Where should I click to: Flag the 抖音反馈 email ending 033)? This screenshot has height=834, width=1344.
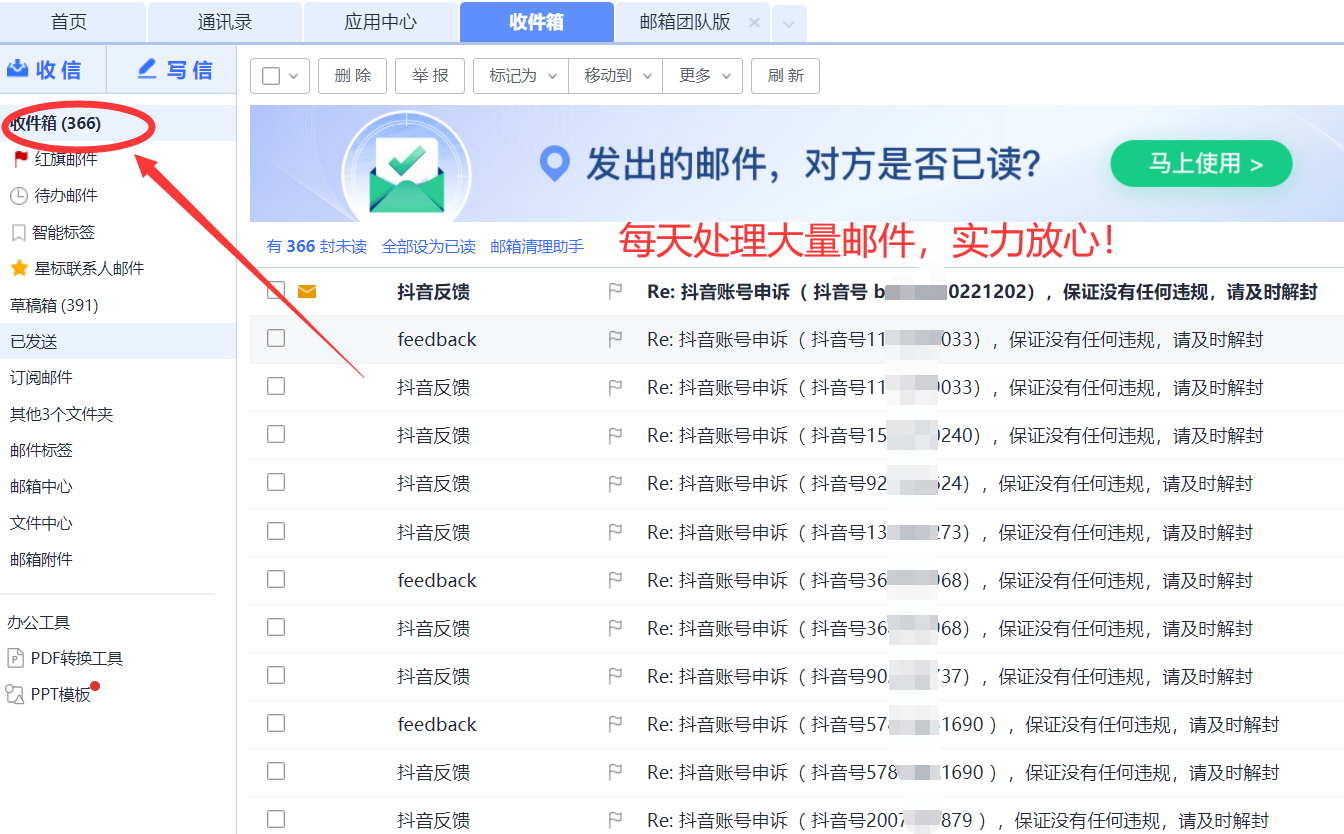click(x=615, y=387)
